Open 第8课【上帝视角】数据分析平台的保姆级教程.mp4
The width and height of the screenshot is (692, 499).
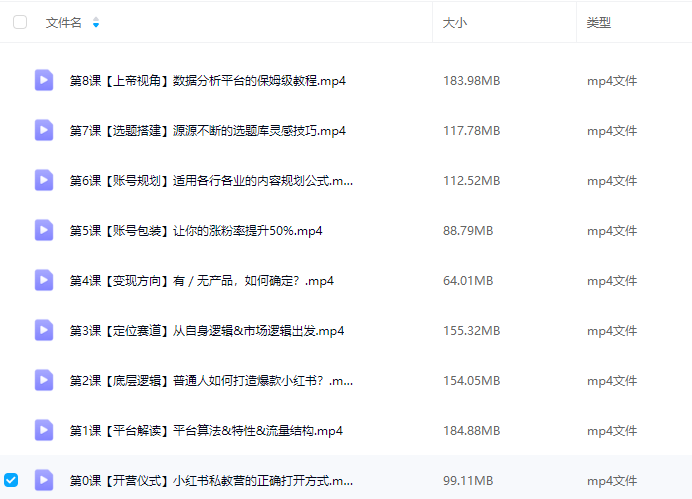click(207, 81)
